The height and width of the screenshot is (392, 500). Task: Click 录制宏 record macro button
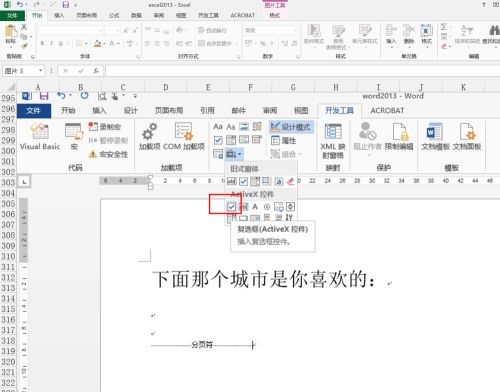point(105,127)
